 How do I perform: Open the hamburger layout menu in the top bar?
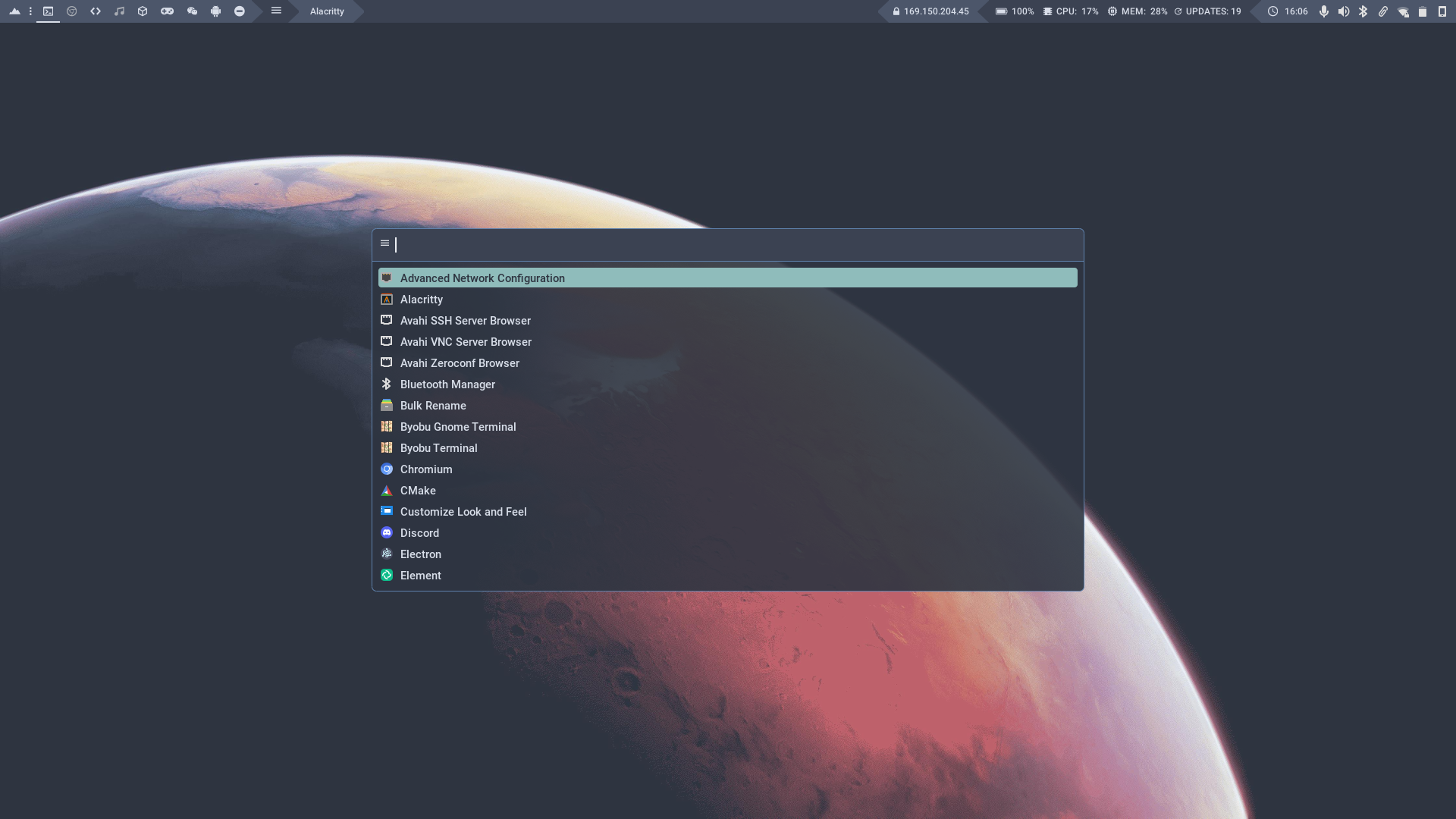click(x=276, y=11)
